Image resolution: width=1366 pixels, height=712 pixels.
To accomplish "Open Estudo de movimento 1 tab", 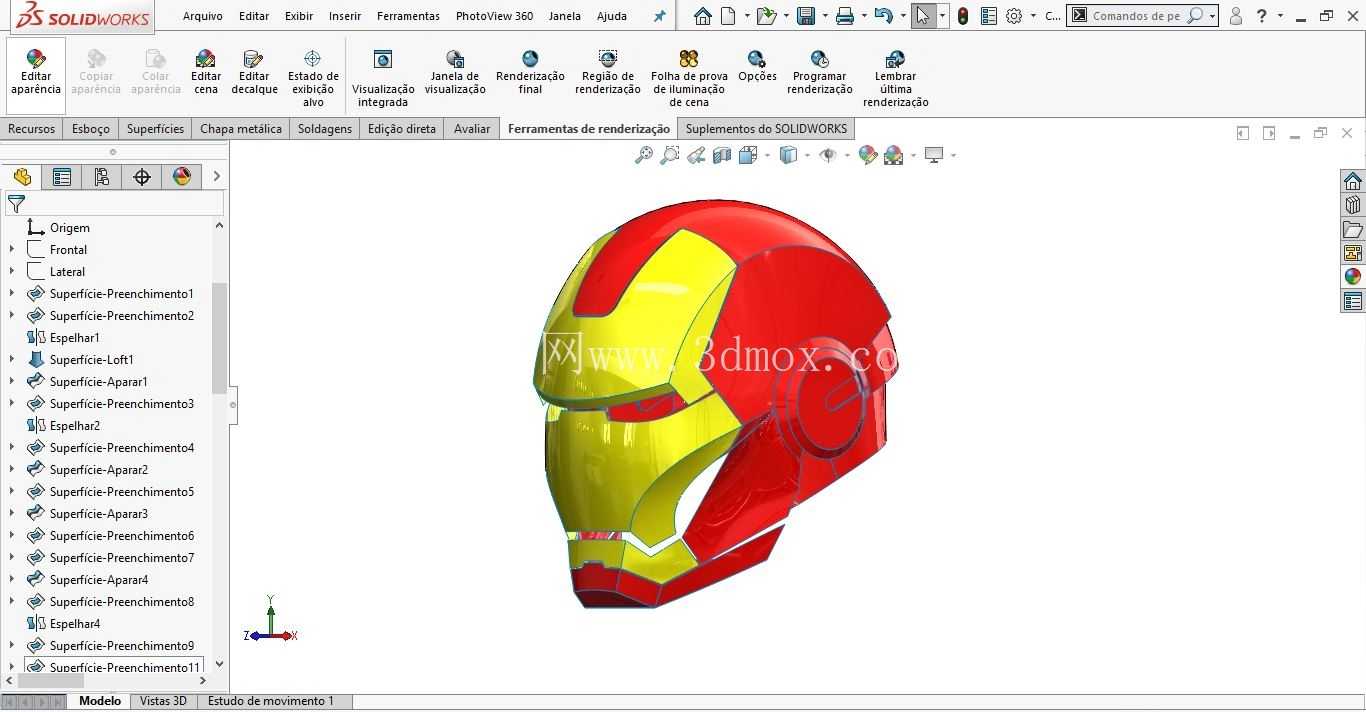I will (271, 701).
